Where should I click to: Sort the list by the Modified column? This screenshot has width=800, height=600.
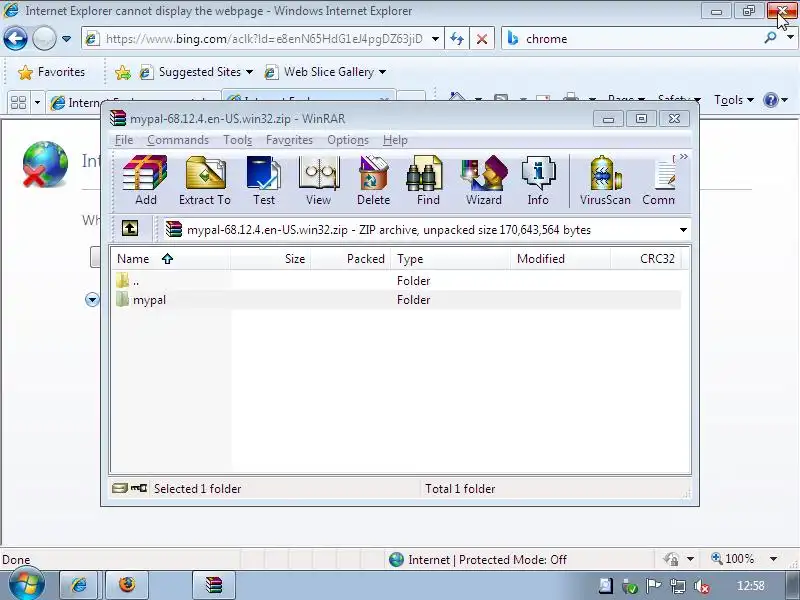560,259
